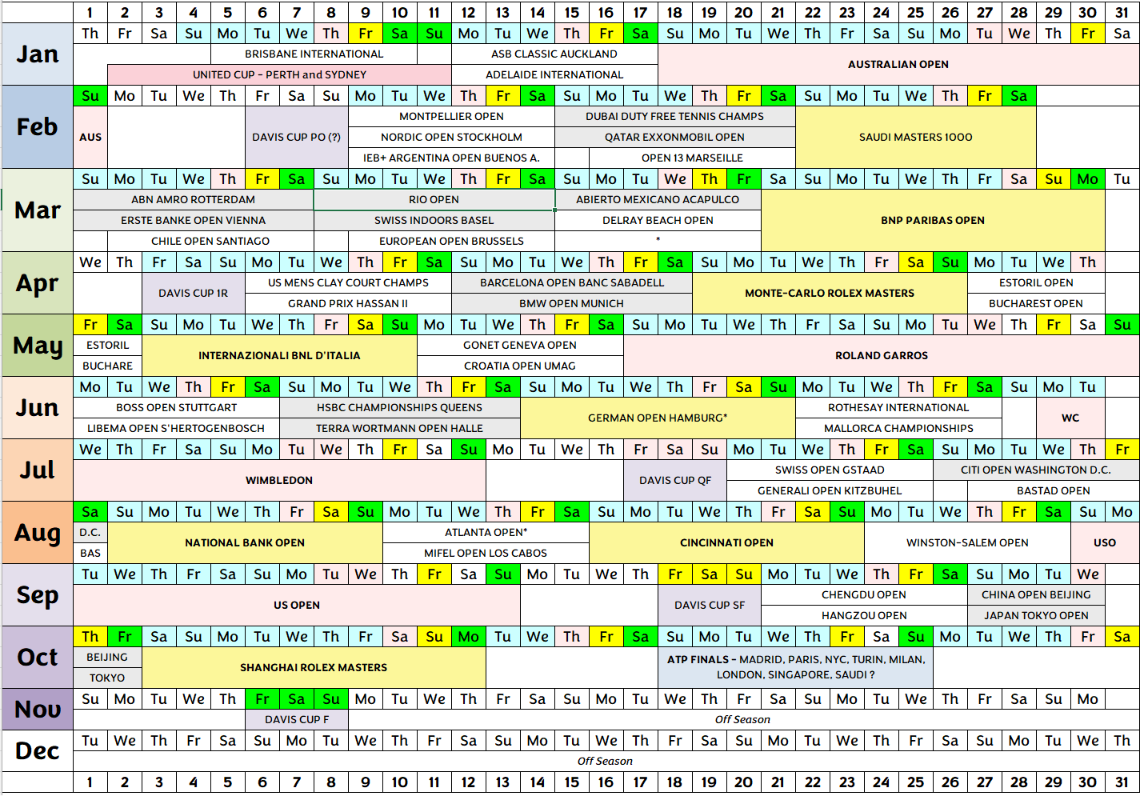Click the ATP FINALS cities cell

[x=795, y=668]
